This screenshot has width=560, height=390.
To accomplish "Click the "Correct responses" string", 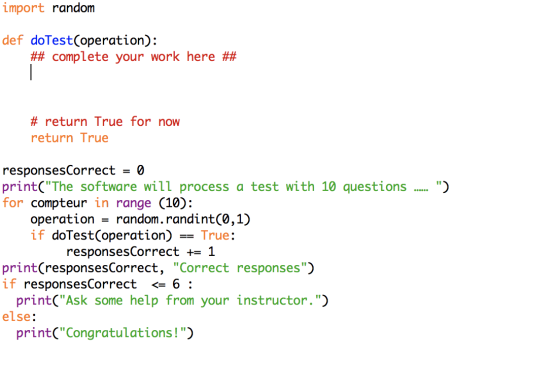I will [240, 268].
